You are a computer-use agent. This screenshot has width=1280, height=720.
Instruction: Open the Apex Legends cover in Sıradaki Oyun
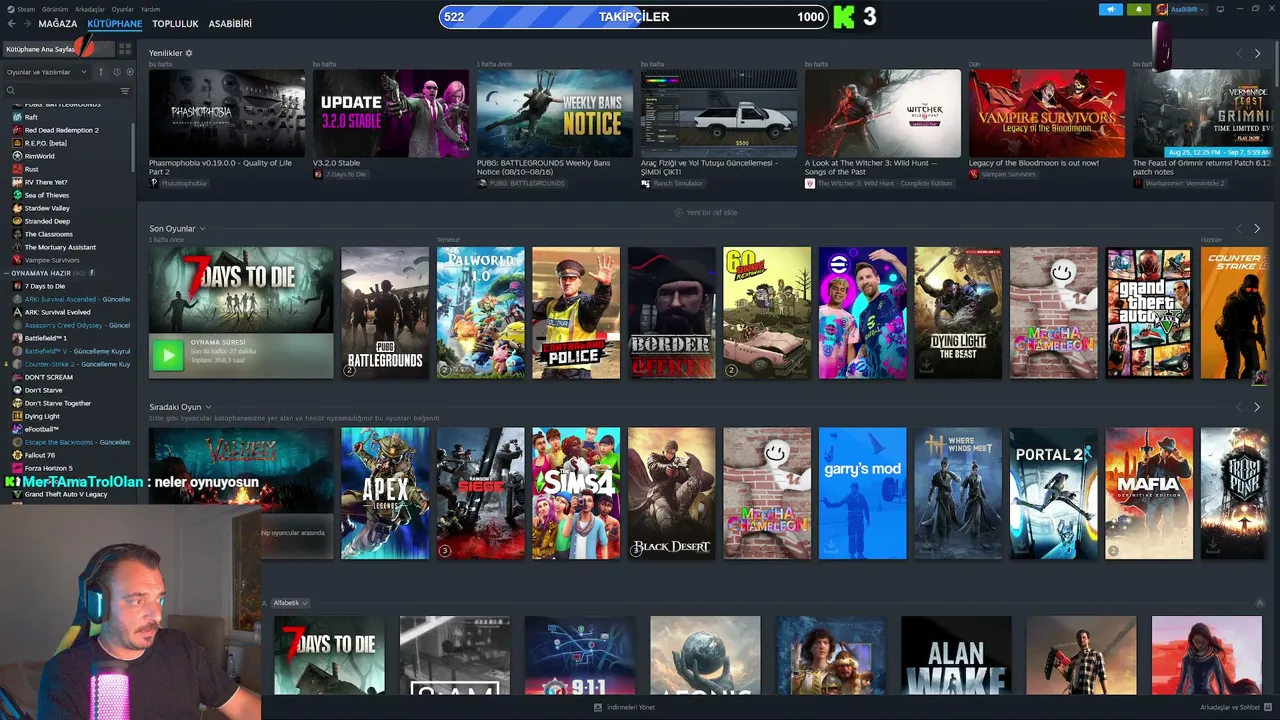click(x=385, y=494)
